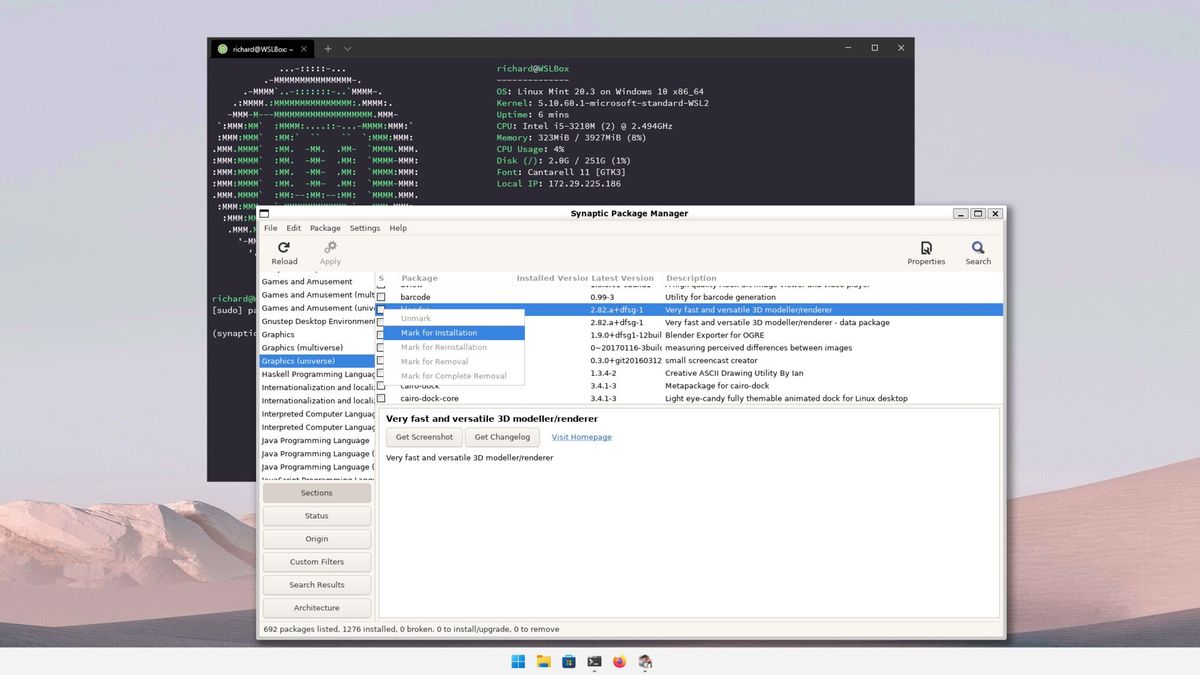Check the cairo-dock package checkbox
1200x675 pixels.
point(381,385)
